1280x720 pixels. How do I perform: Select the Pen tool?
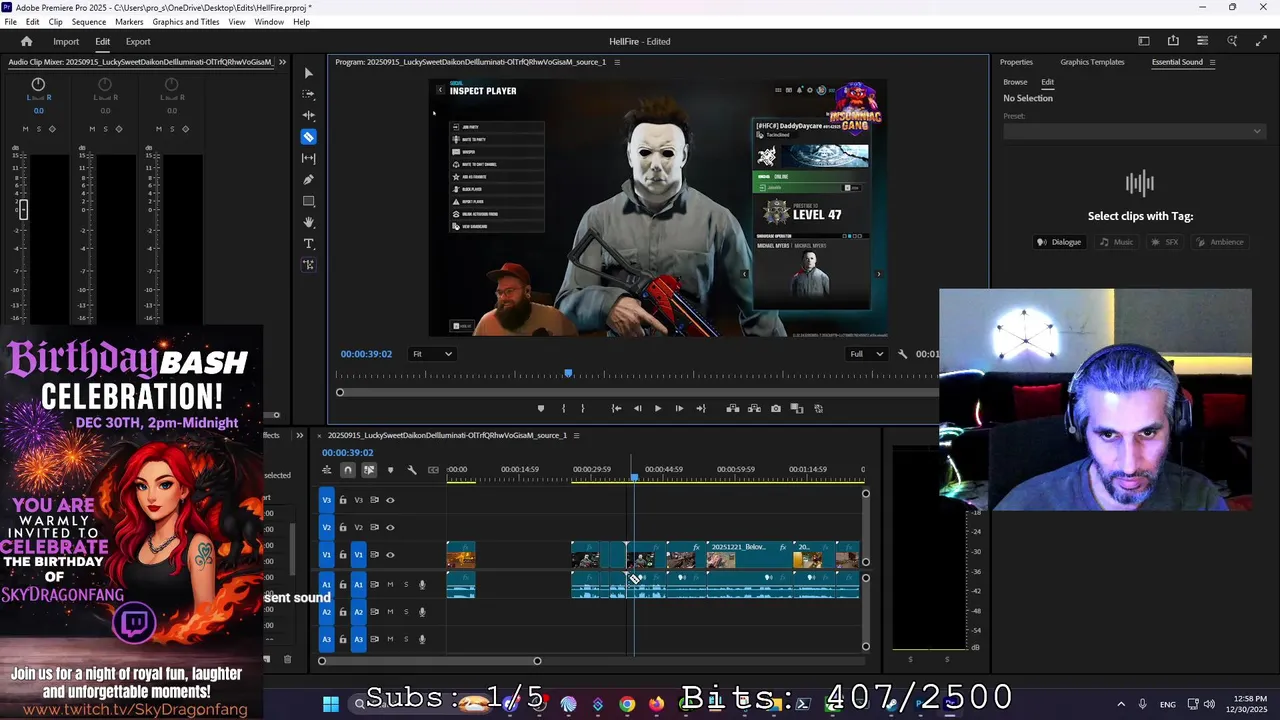[x=308, y=179]
